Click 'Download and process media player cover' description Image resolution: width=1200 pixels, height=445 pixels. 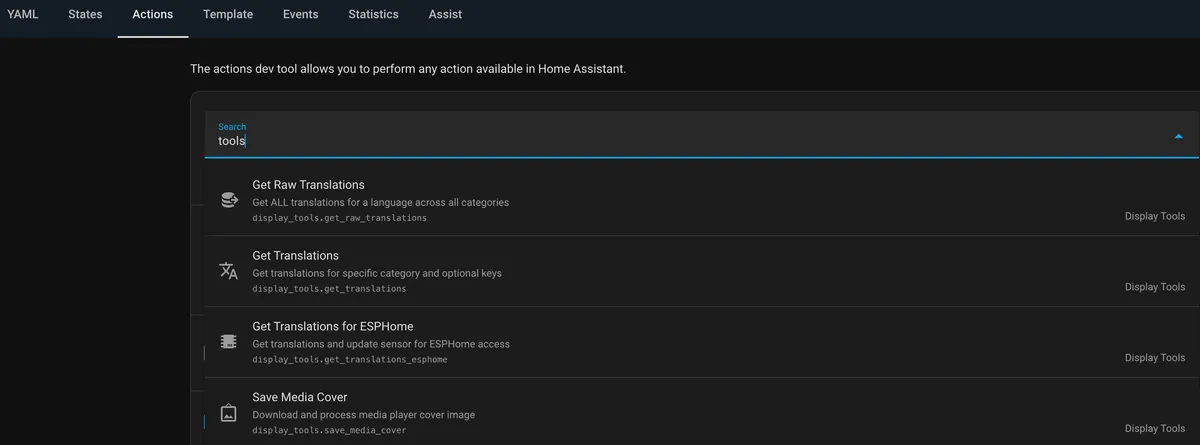pyautogui.click(x=363, y=415)
